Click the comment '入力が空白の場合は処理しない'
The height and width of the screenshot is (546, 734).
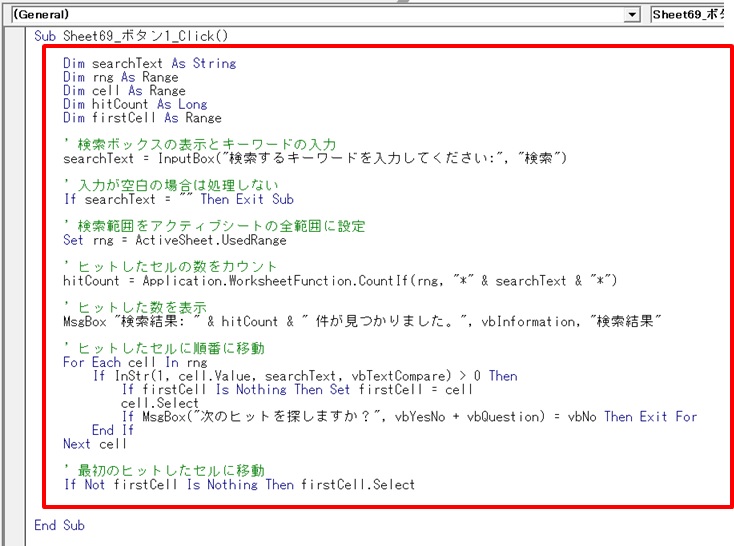coord(171,185)
